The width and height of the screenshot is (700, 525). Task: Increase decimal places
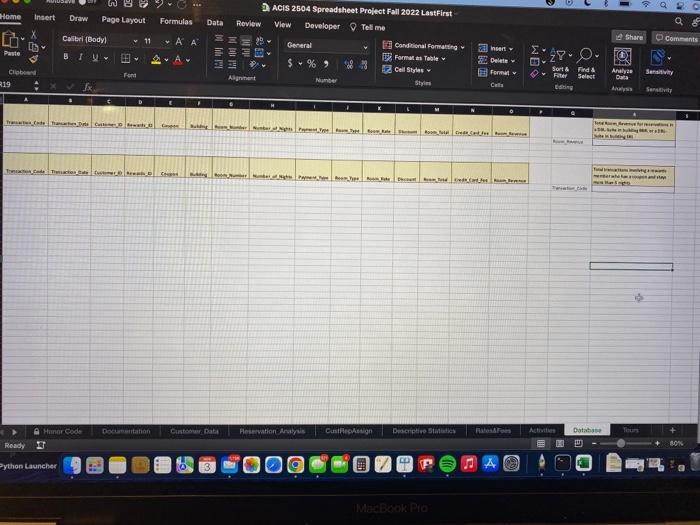click(x=349, y=65)
